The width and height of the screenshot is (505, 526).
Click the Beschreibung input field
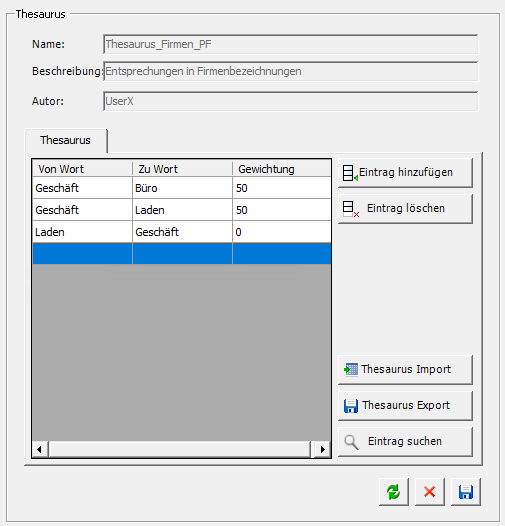pos(291,71)
